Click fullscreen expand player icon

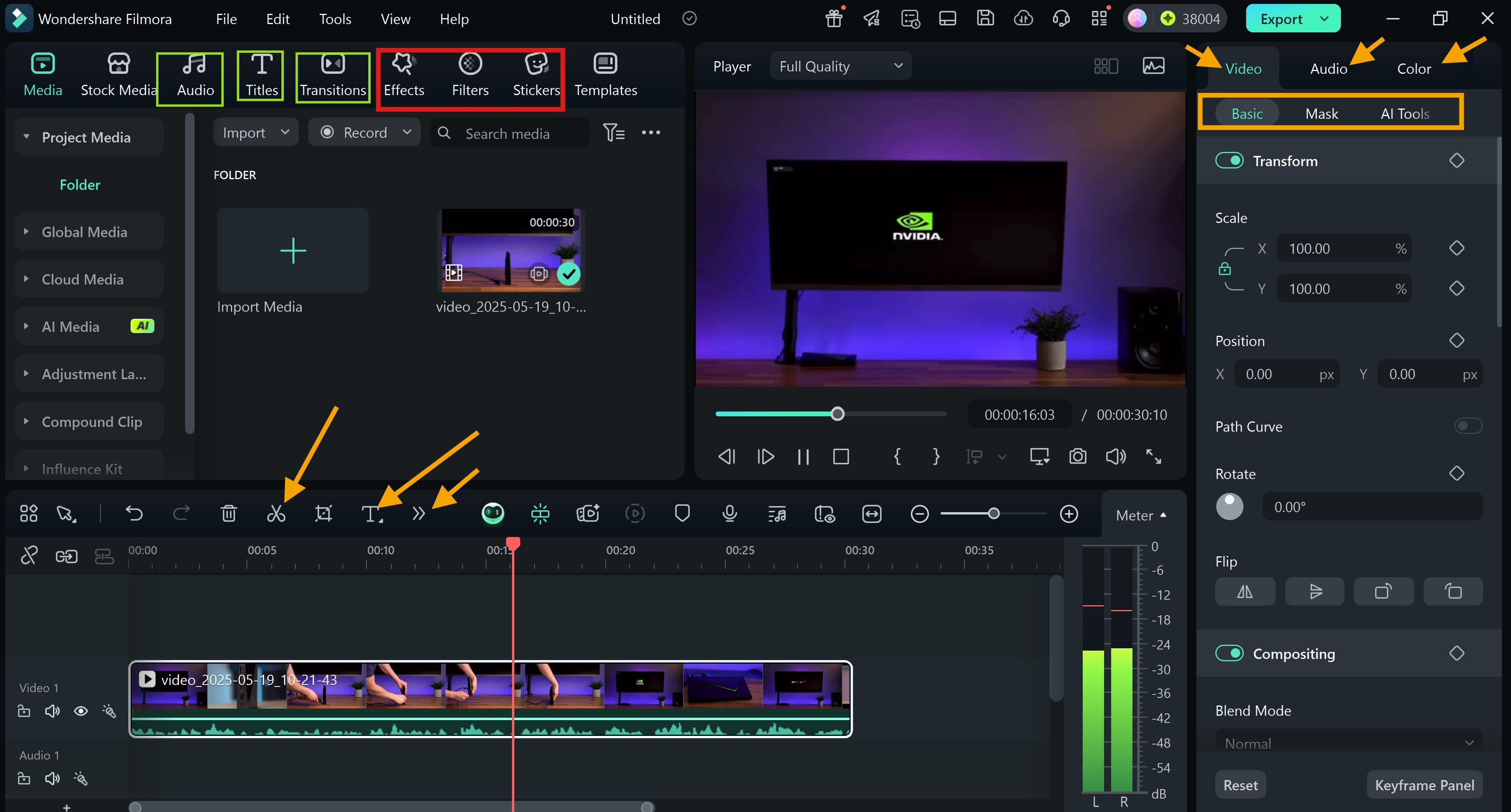tap(1153, 456)
